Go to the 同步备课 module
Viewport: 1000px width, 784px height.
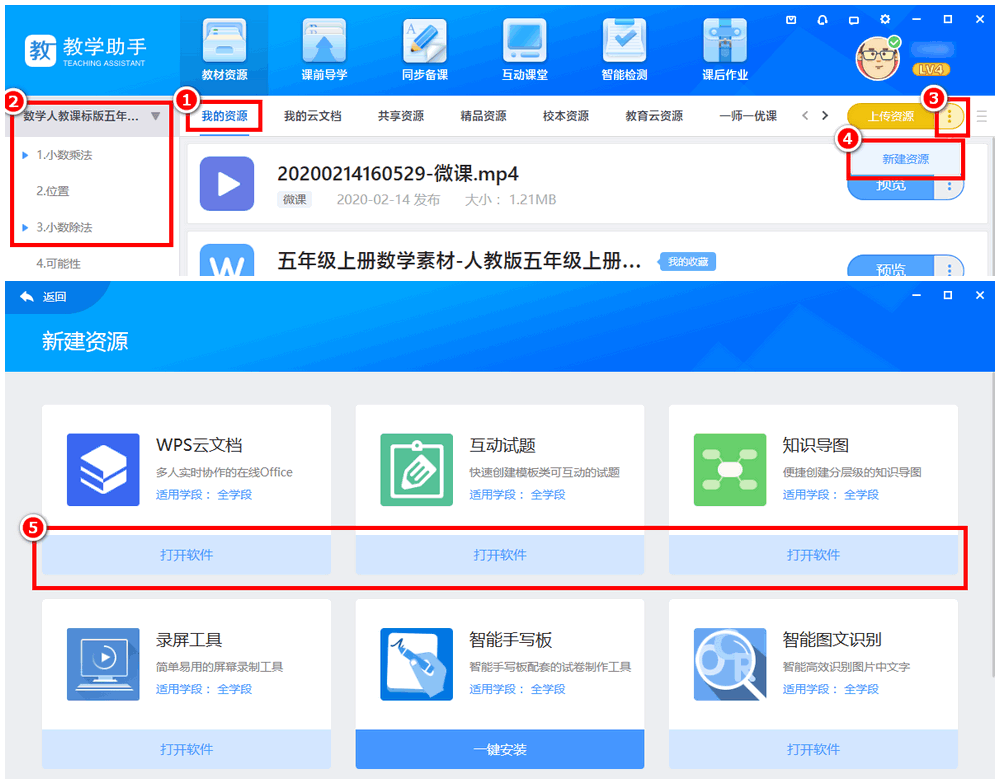(424, 49)
